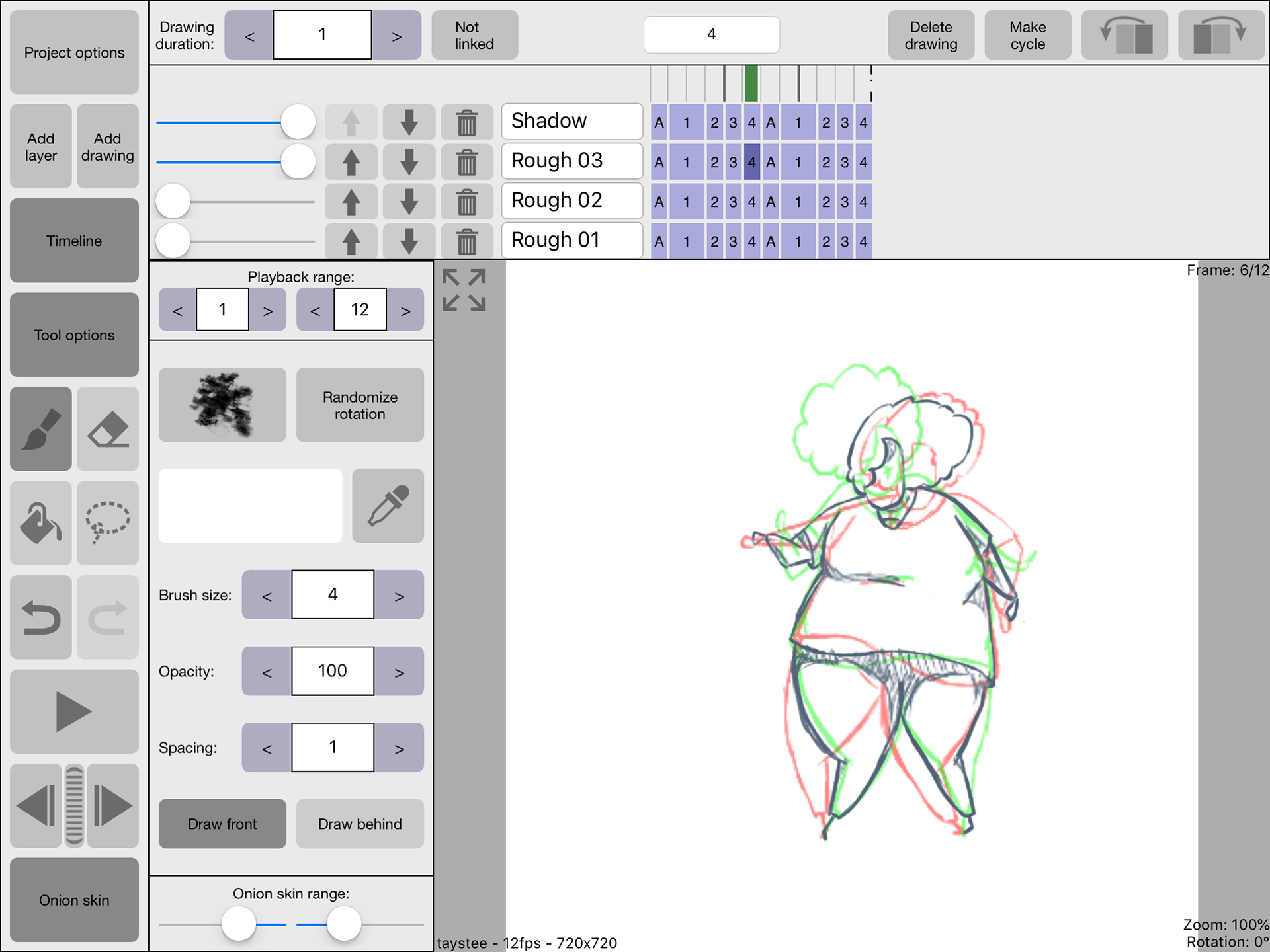
Task: Delete the Rough 02 layer via trash icon
Action: 467,202
